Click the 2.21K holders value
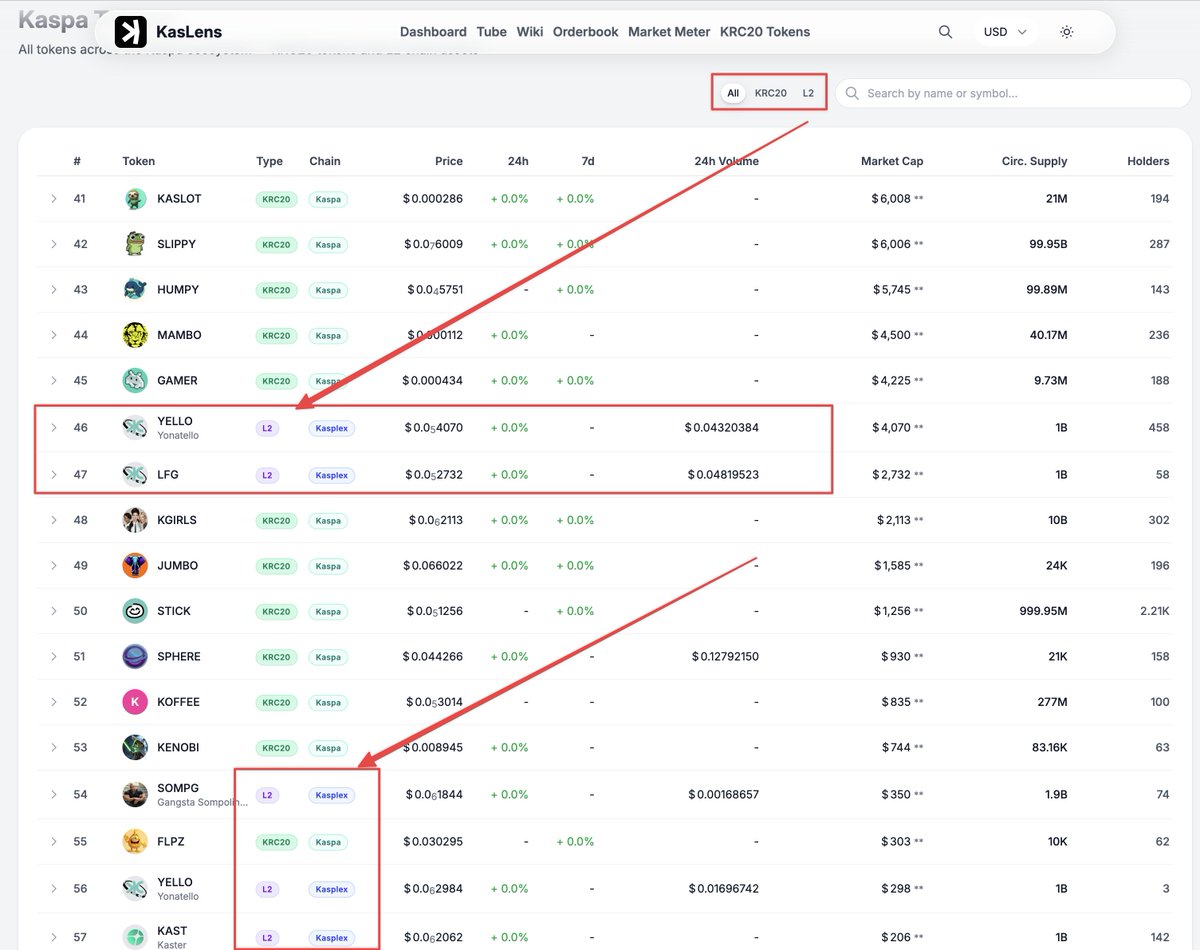 pos(1155,611)
